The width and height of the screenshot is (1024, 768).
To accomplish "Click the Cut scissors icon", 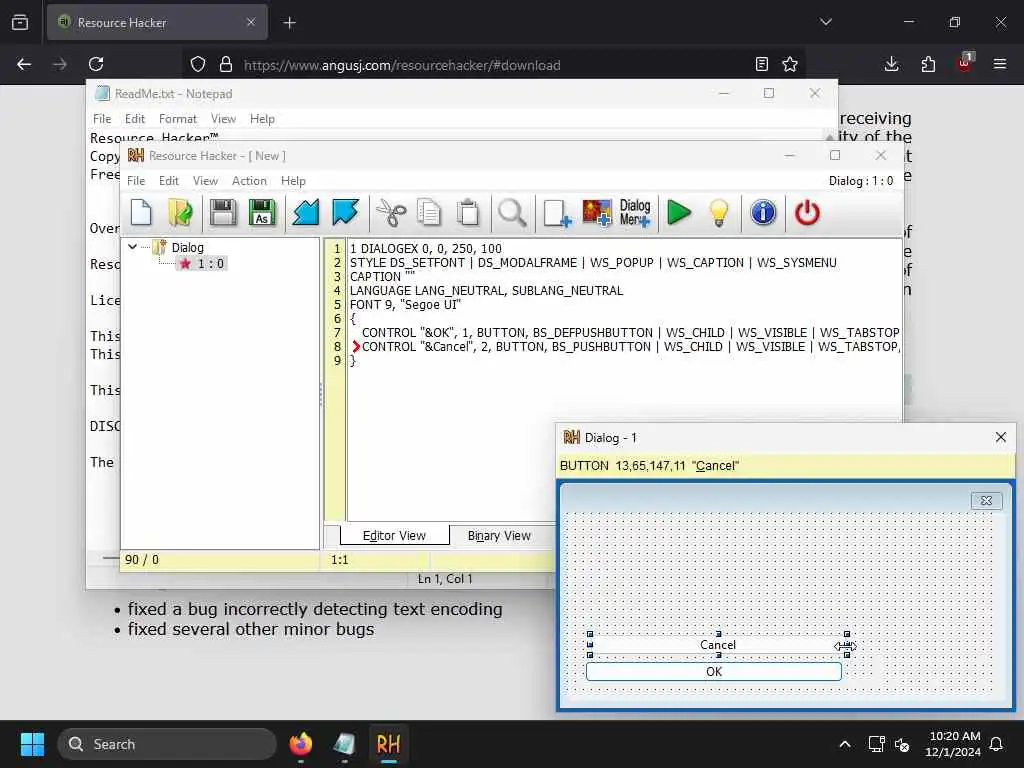I will [391, 213].
